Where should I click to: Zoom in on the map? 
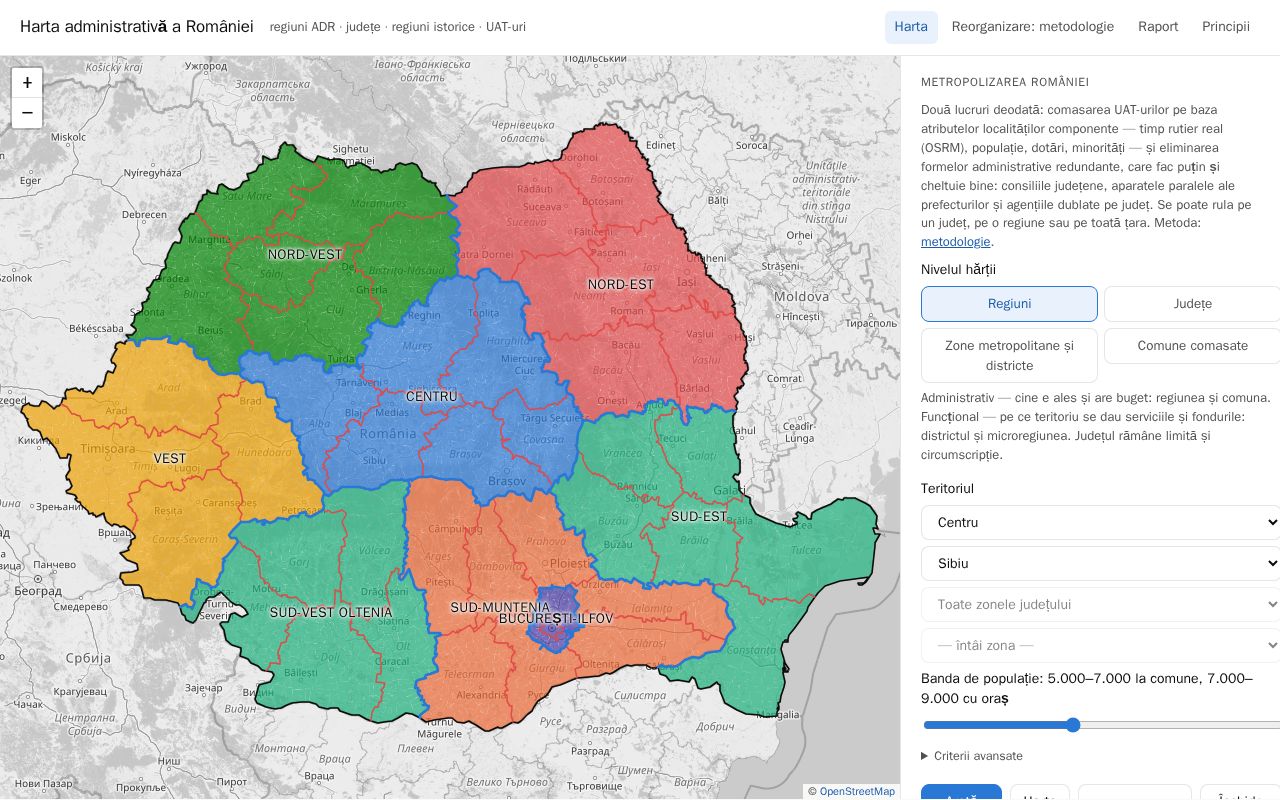pyautogui.click(x=27, y=83)
